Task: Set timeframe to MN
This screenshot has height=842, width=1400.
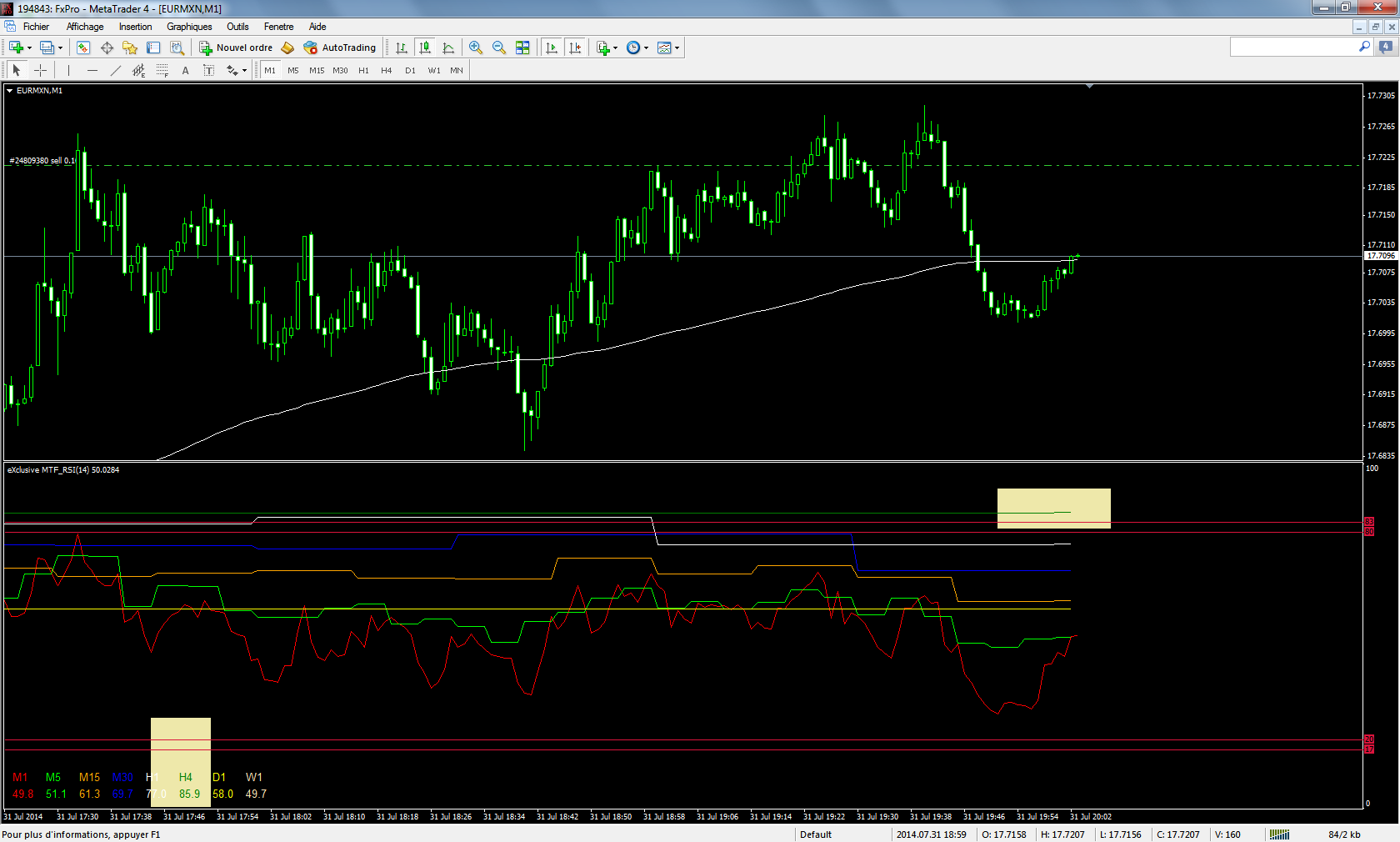Action: point(457,70)
